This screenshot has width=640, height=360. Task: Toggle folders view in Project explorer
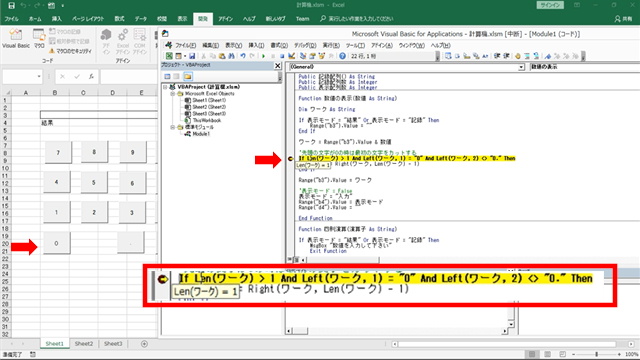(x=188, y=76)
